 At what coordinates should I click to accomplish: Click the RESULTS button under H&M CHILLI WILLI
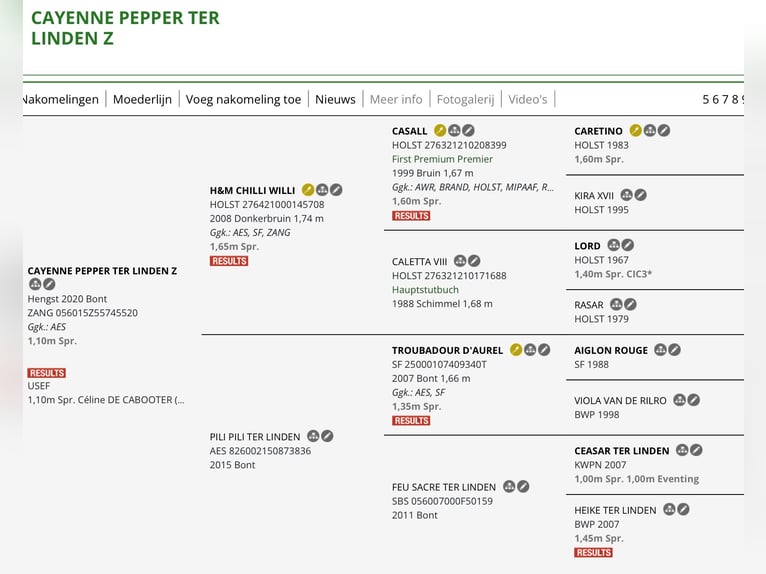[229, 261]
